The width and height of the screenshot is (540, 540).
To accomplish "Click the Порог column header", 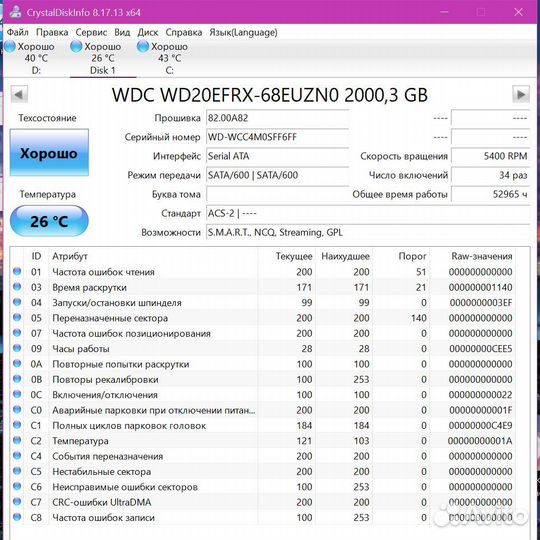I will (x=412, y=256).
